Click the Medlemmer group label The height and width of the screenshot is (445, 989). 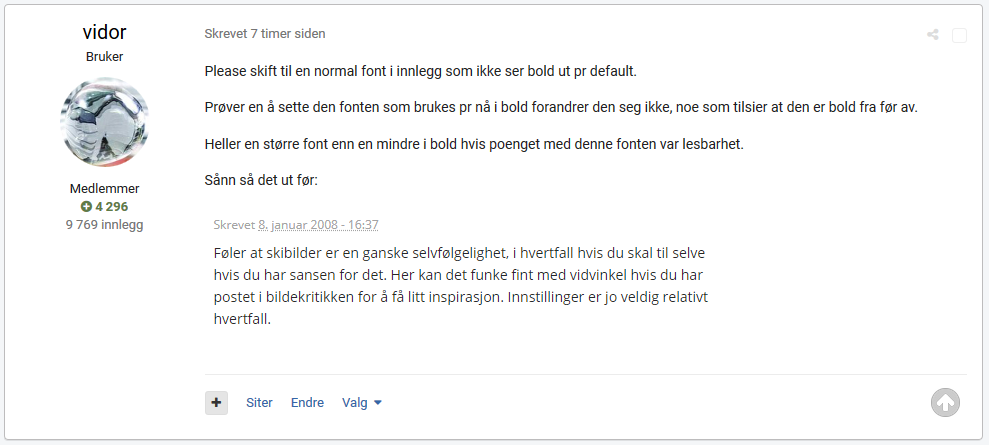(x=105, y=188)
